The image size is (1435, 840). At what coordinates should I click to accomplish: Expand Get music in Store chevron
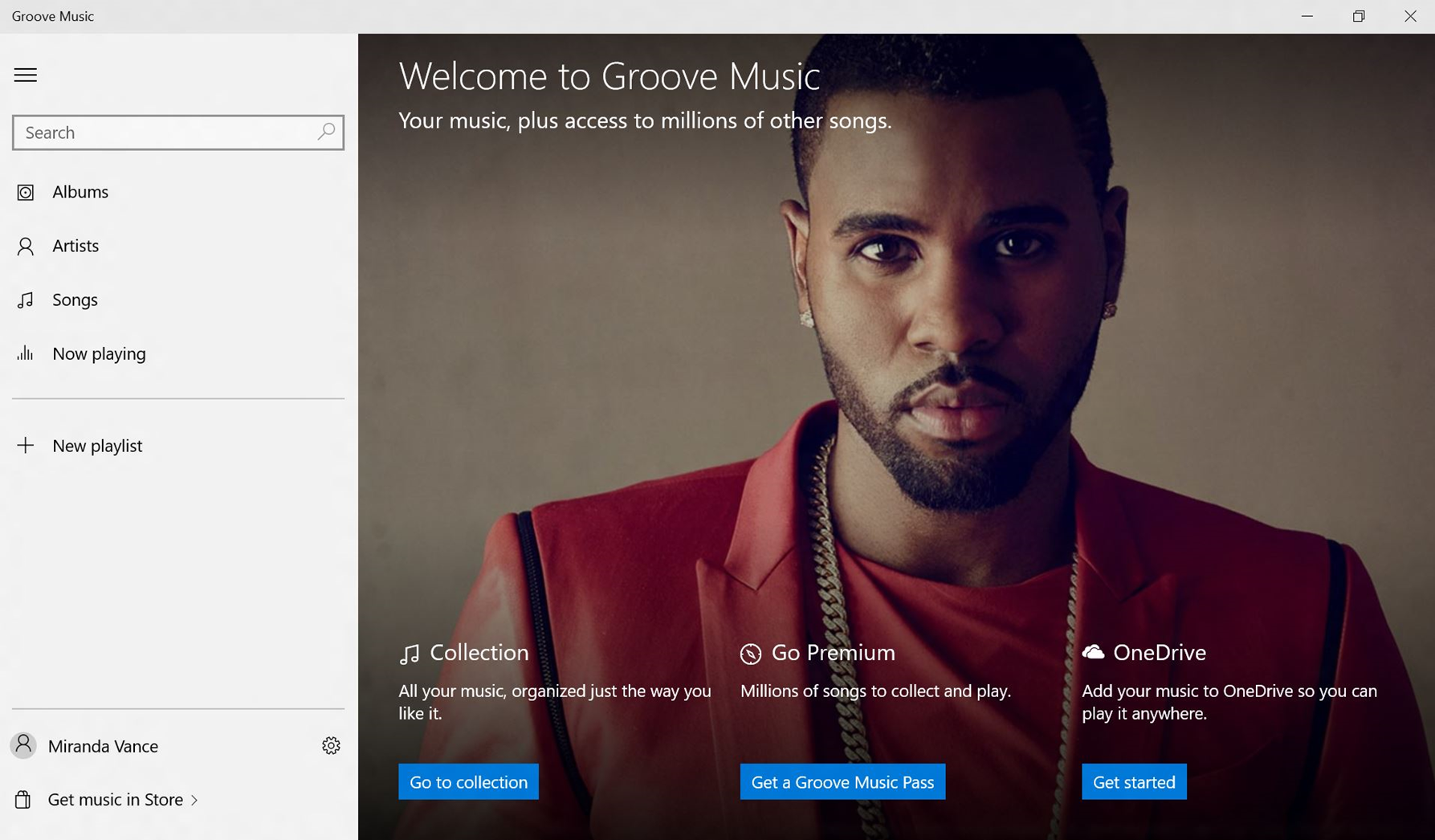tap(194, 799)
